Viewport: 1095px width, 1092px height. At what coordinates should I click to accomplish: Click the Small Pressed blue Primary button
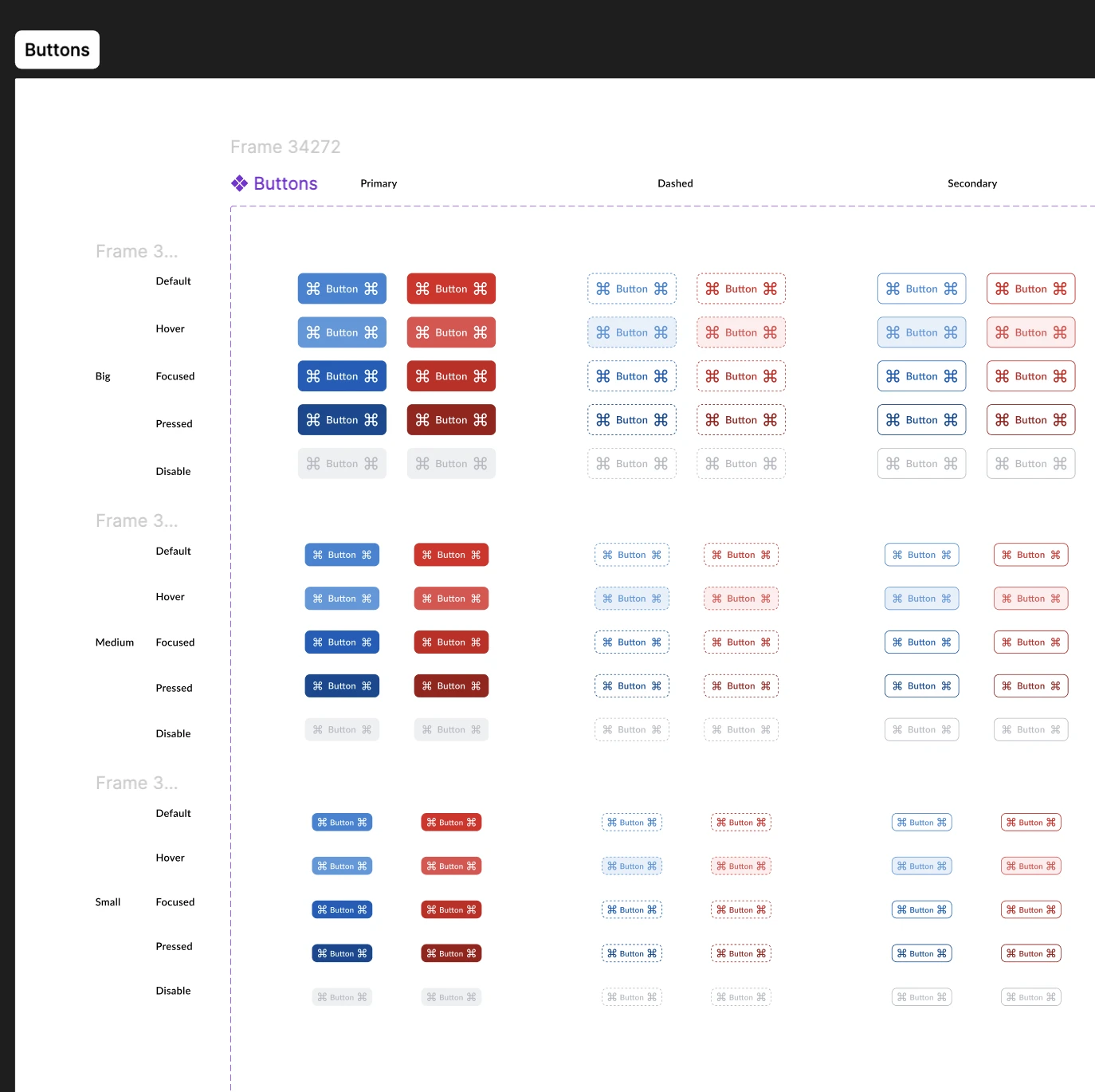click(342, 953)
